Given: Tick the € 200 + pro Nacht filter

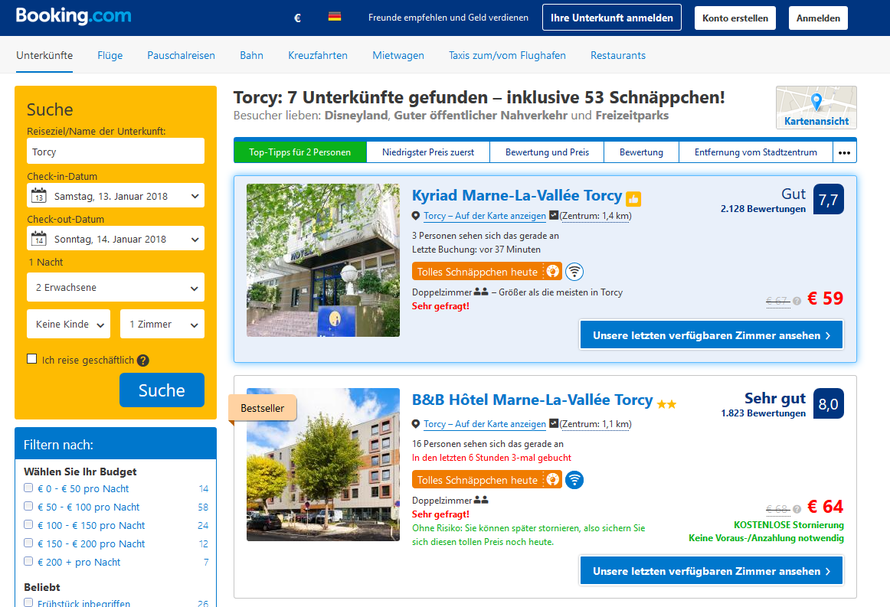Looking at the screenshot, I should click(28, 561).
